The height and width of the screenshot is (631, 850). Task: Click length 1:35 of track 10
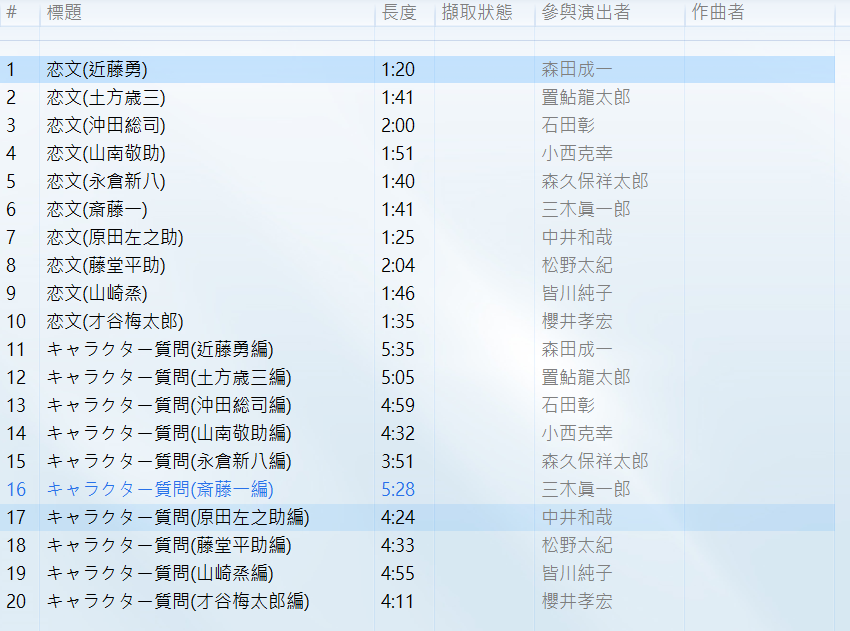tap(398, 321)
